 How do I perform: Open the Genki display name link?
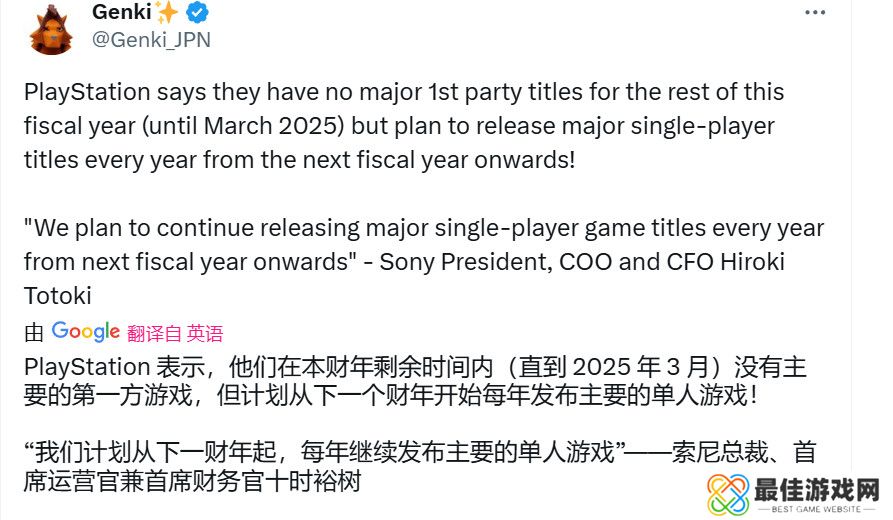coord(120,13)
